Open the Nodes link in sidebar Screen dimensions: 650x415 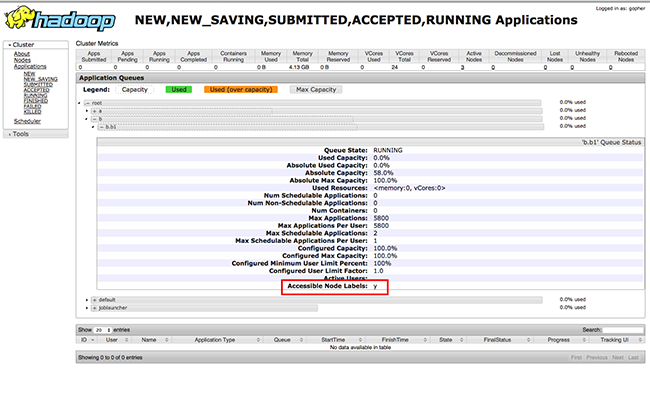click(x=22, y=60)
